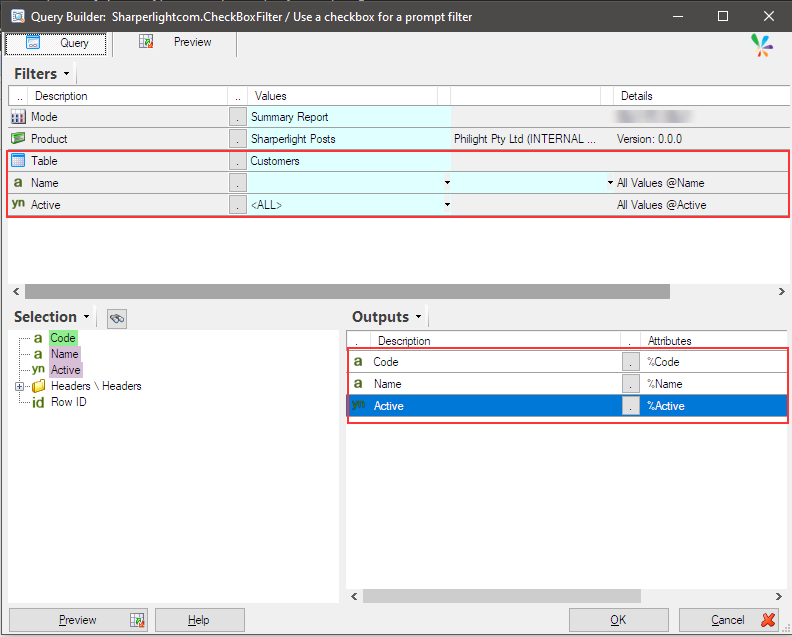Screen dimensions: 792x637
Task: Select Row ID in the Selection tree
Action: (69, 402)
